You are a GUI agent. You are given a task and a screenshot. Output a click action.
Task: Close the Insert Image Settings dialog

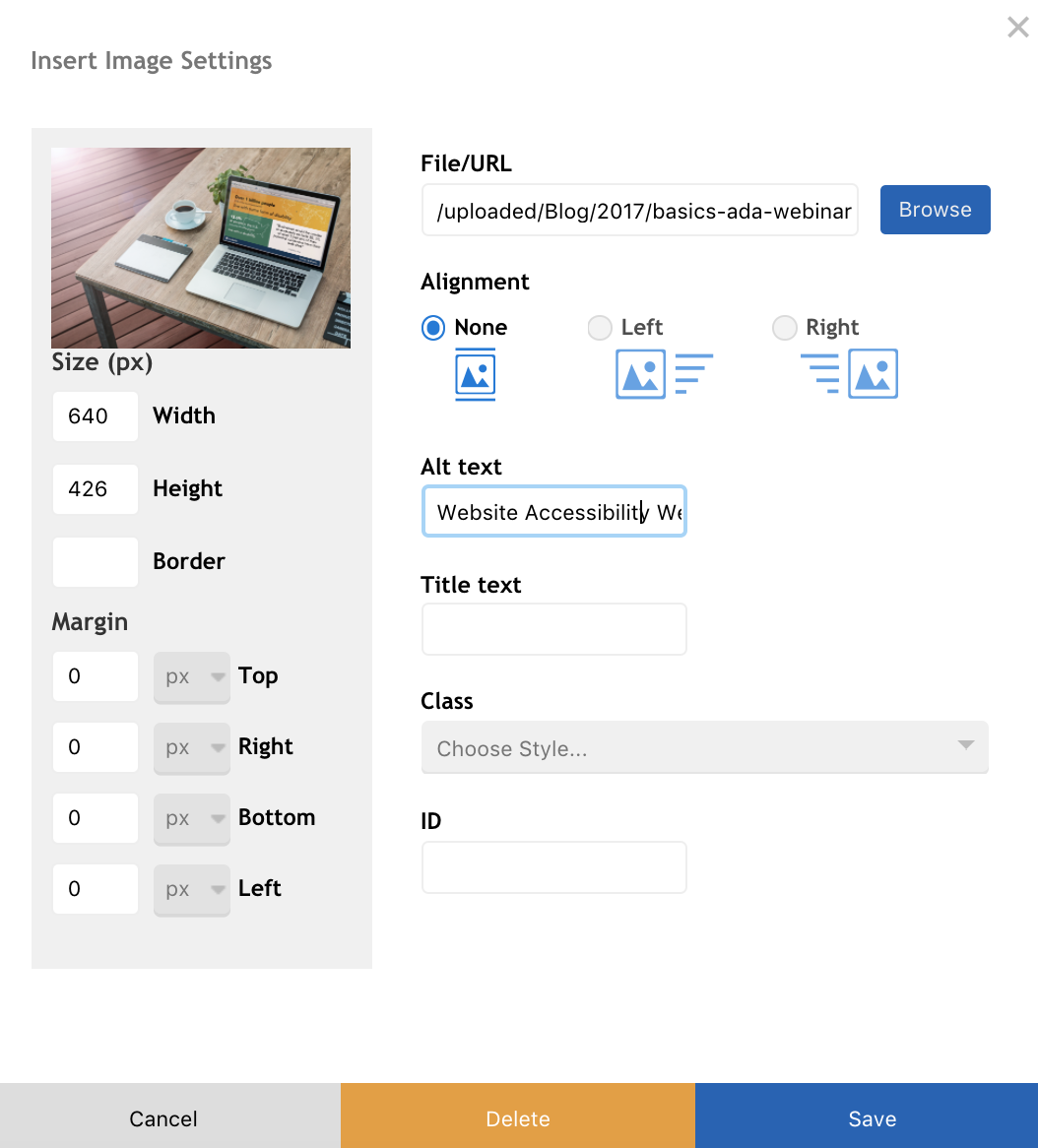click(x=1017, y=27)
